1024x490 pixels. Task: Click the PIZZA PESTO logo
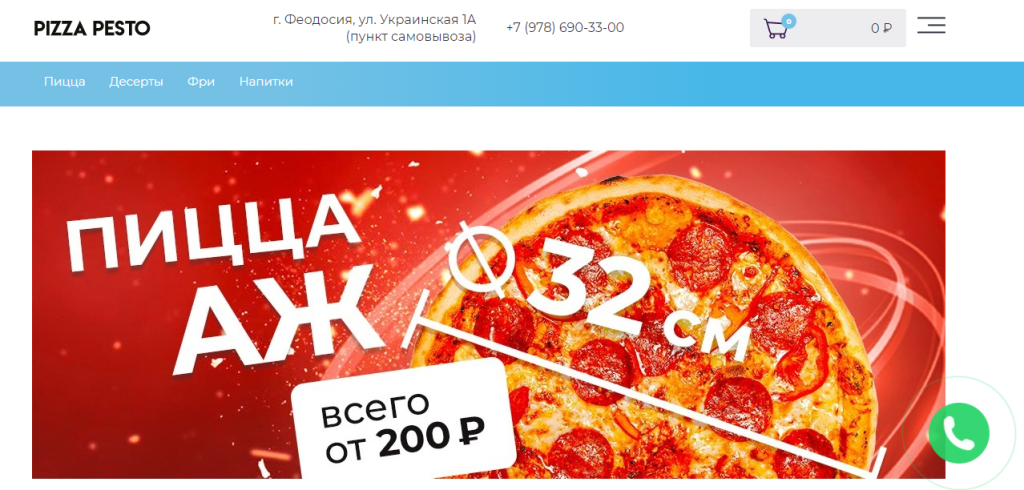coord(92,28)
